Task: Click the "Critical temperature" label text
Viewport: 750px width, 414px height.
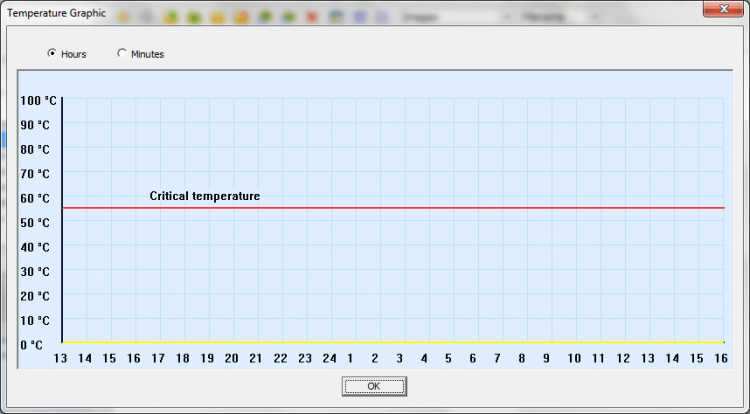Action: click(204, 196)
